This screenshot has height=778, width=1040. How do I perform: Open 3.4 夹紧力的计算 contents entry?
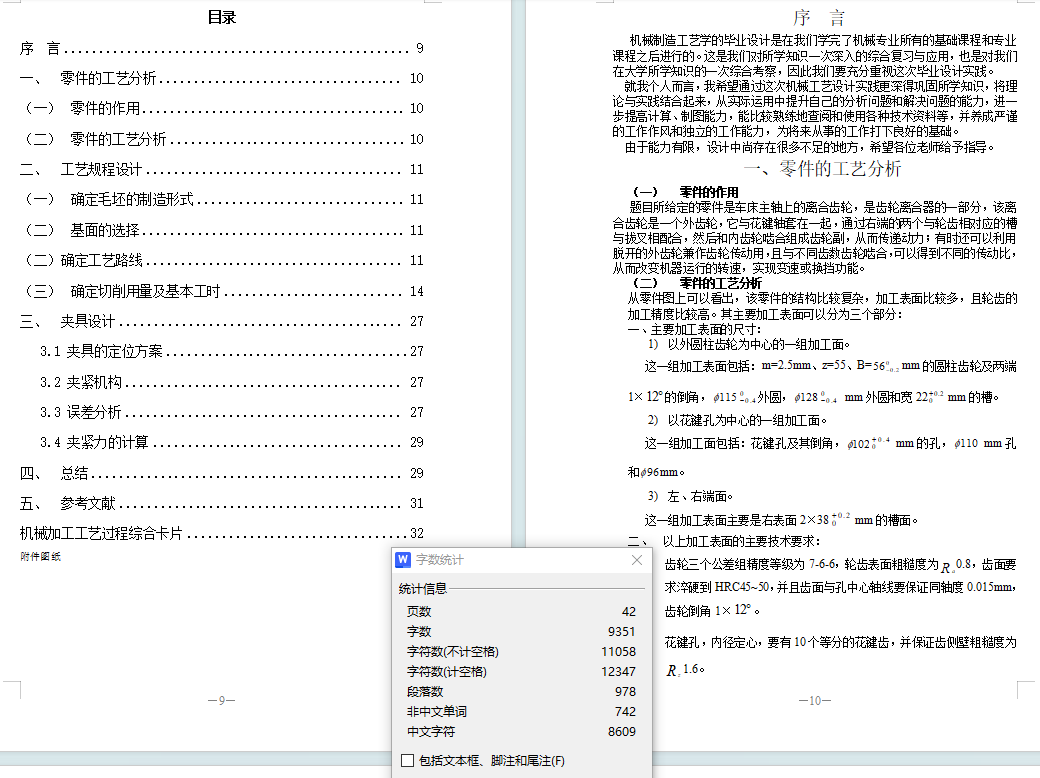pyautogui.click(x=231, y=442)
